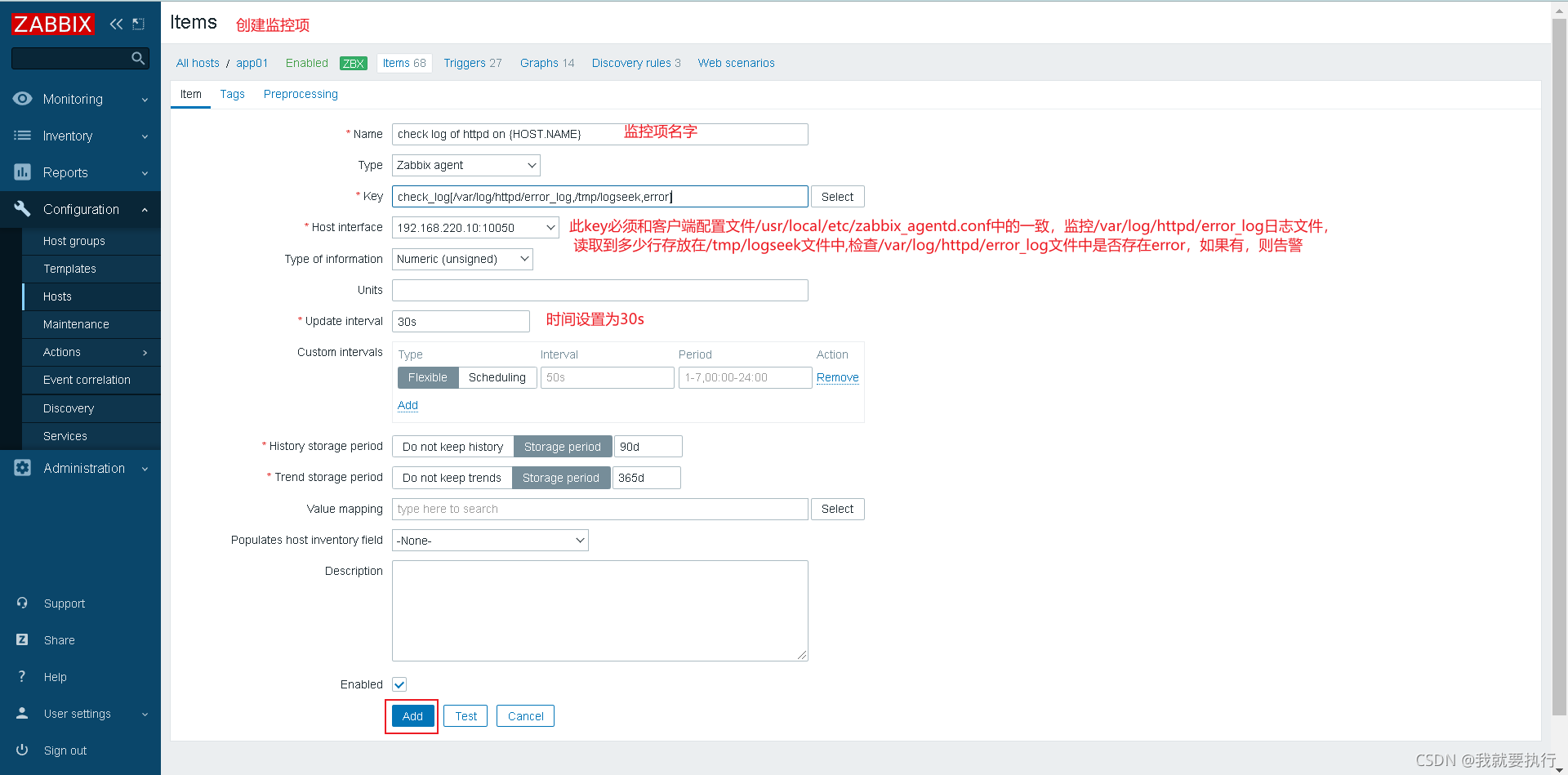The image size is (1568, 775).
Task: Click the Monitoring eye icon
Action: tap(22, 99)
